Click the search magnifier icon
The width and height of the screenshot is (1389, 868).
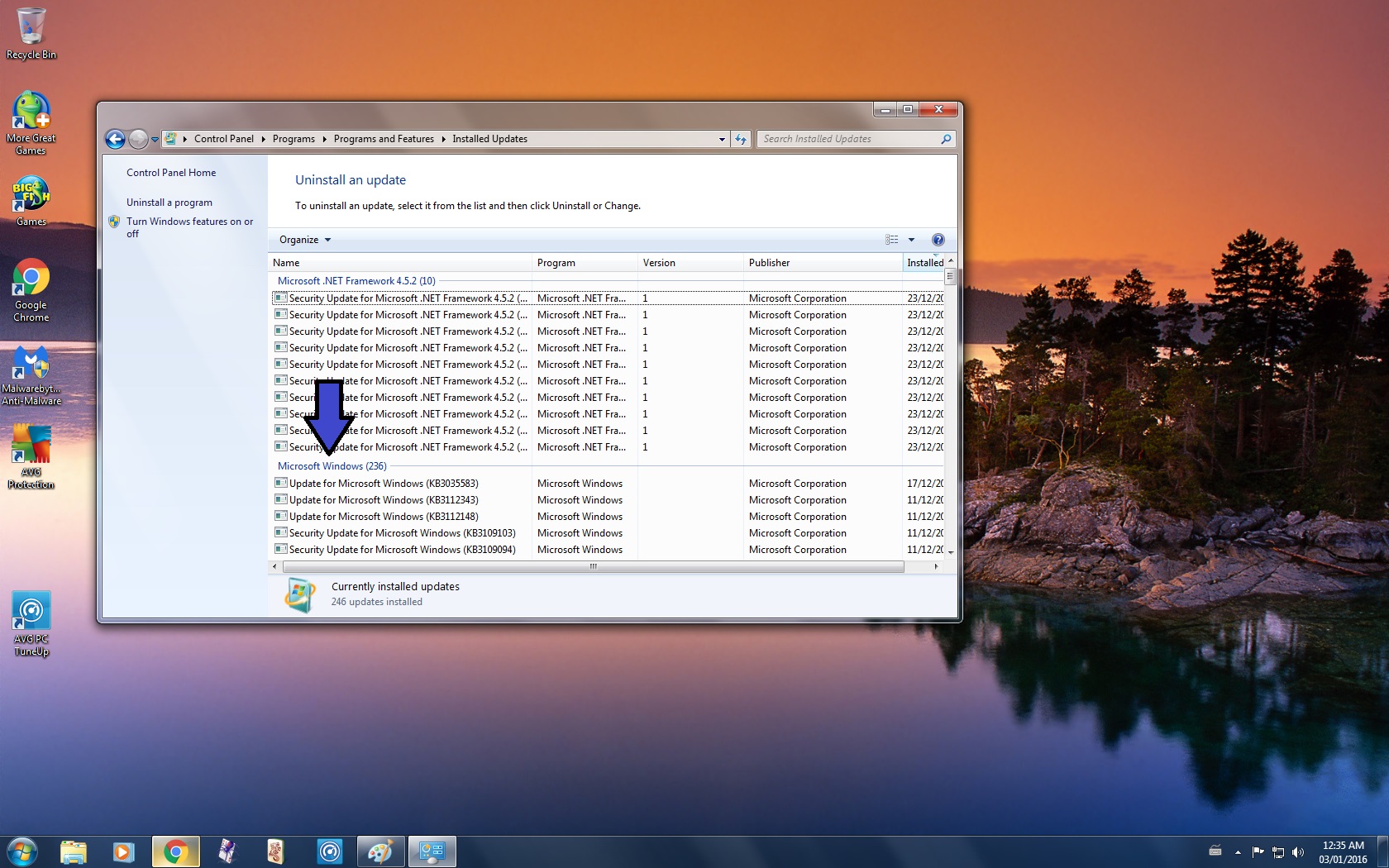[946, 139]
